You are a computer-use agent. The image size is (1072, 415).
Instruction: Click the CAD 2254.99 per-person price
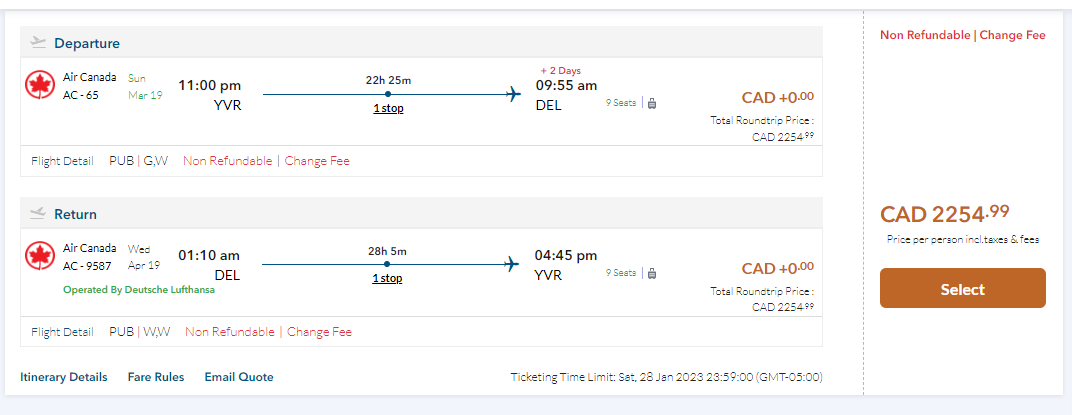point(944,213)
